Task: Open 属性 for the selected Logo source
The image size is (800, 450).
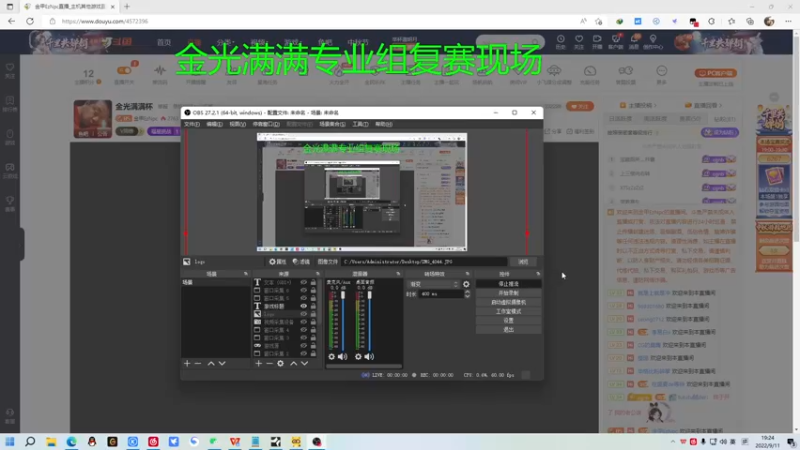Action: click(278, 262)
